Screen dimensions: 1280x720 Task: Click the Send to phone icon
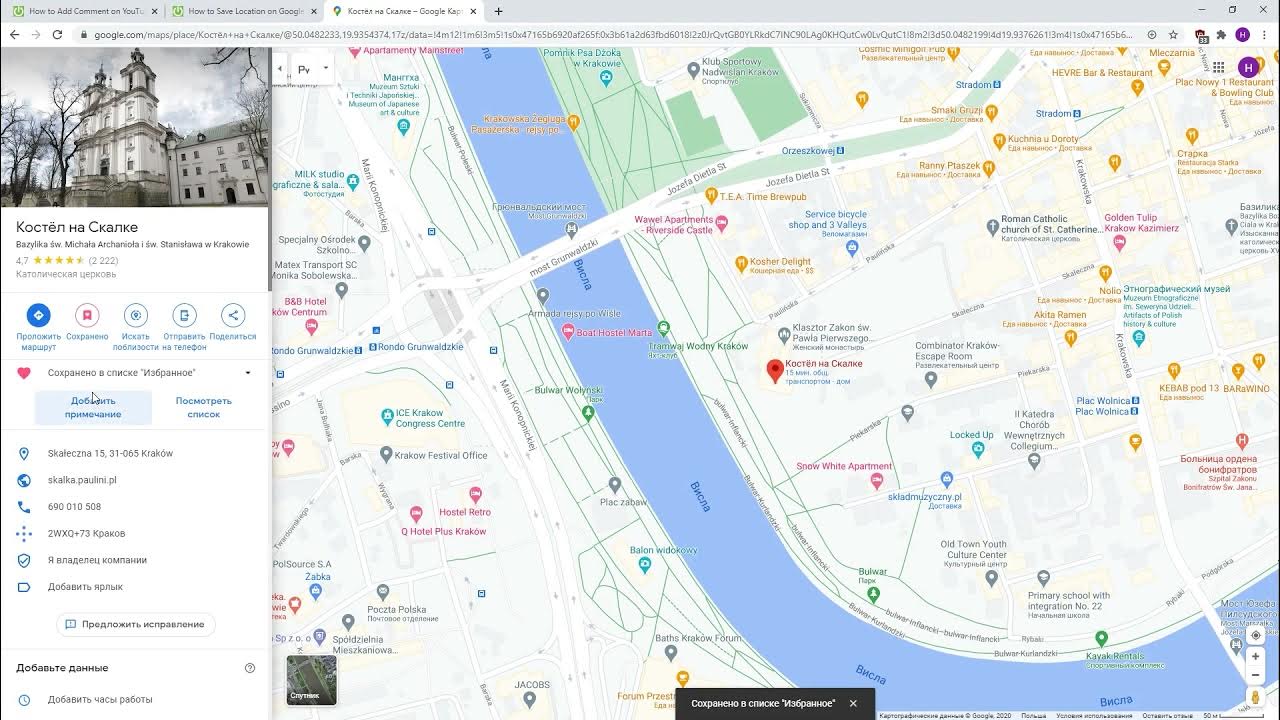click(x=184, y=315)
